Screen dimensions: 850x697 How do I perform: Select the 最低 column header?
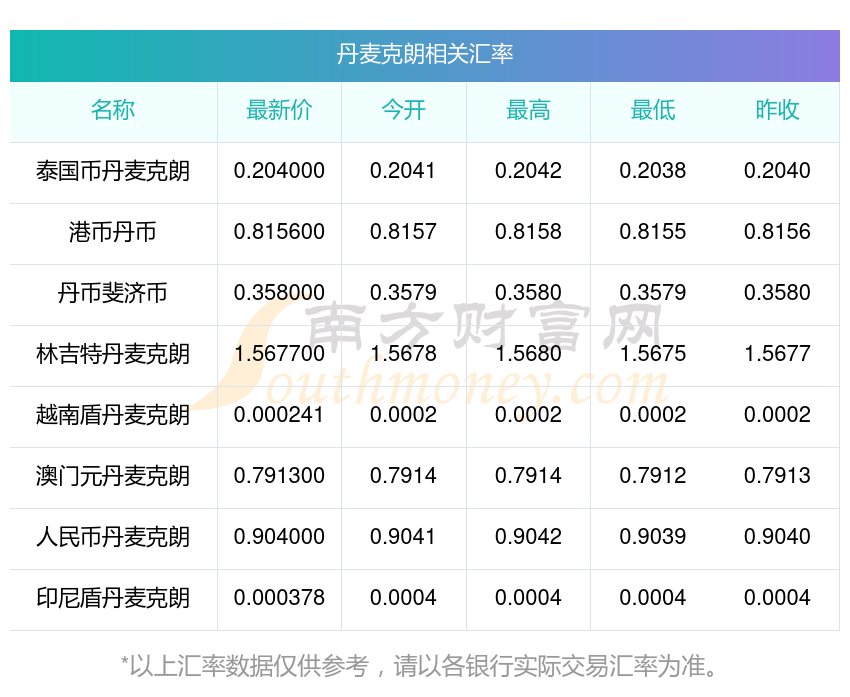pyautogui.click(x=653, y=111)
